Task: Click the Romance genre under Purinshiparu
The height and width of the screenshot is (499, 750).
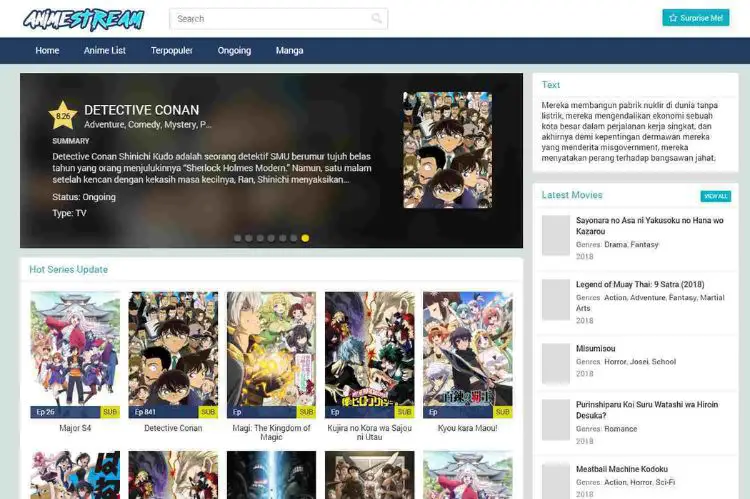Action: click(x=621, y=429)
